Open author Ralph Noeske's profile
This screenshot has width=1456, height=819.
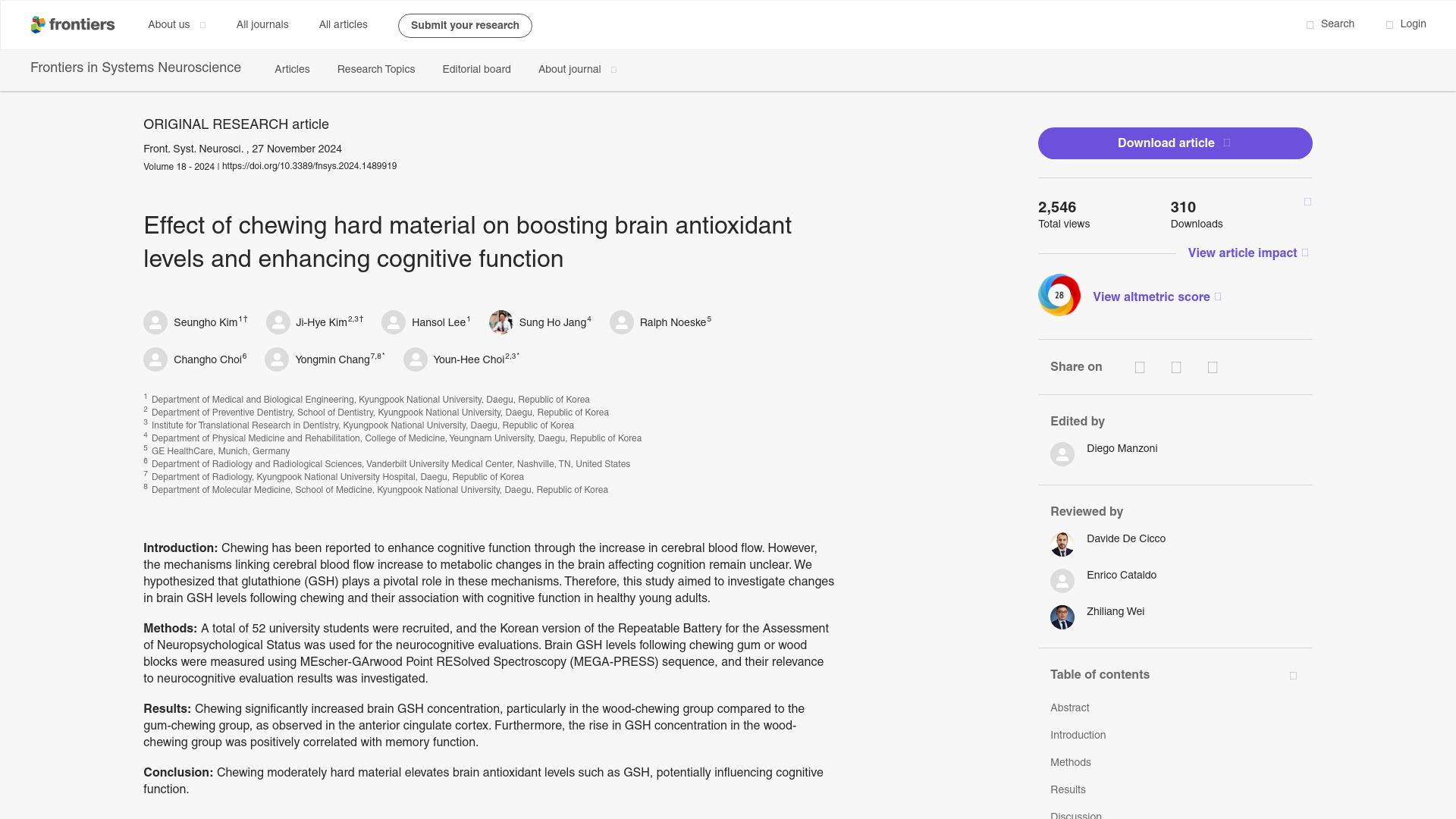pos(673,323)
